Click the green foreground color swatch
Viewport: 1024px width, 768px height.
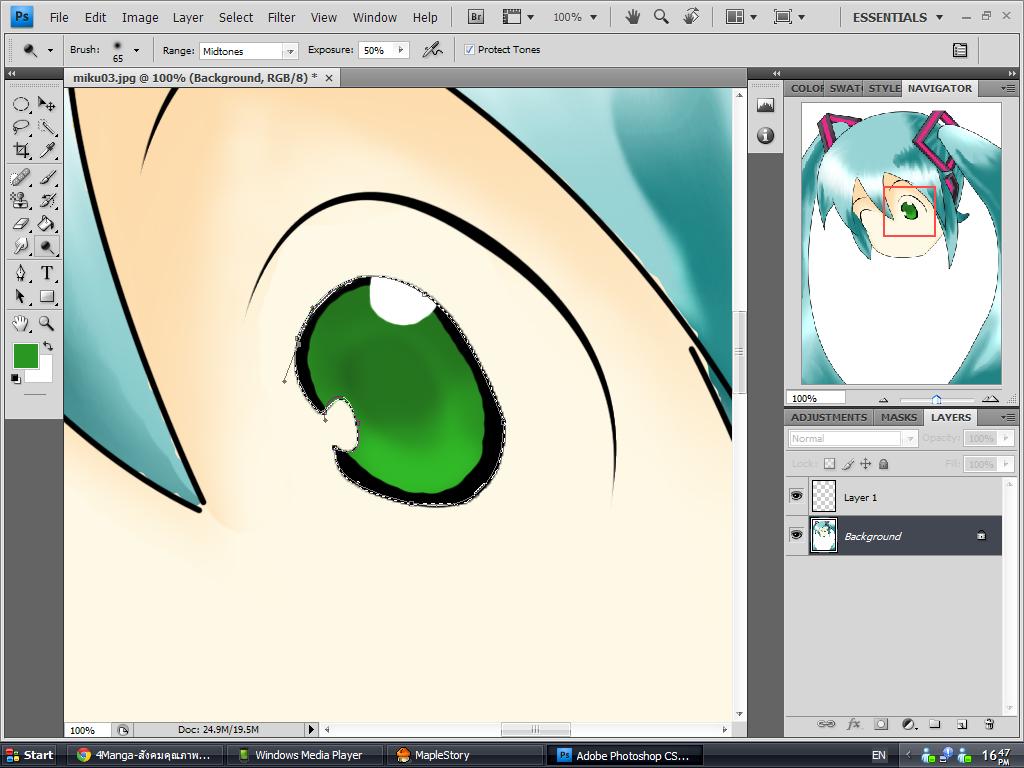pos(25,357)
